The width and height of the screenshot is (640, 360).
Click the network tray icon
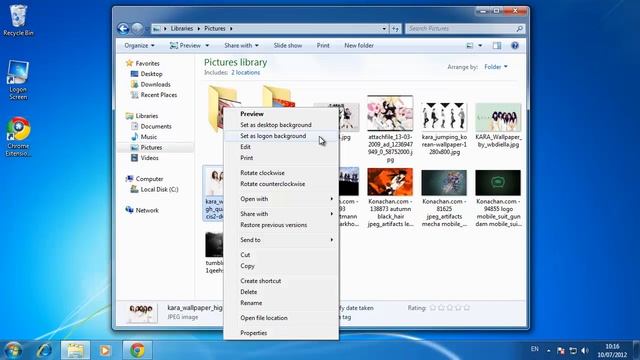point(573,350)
